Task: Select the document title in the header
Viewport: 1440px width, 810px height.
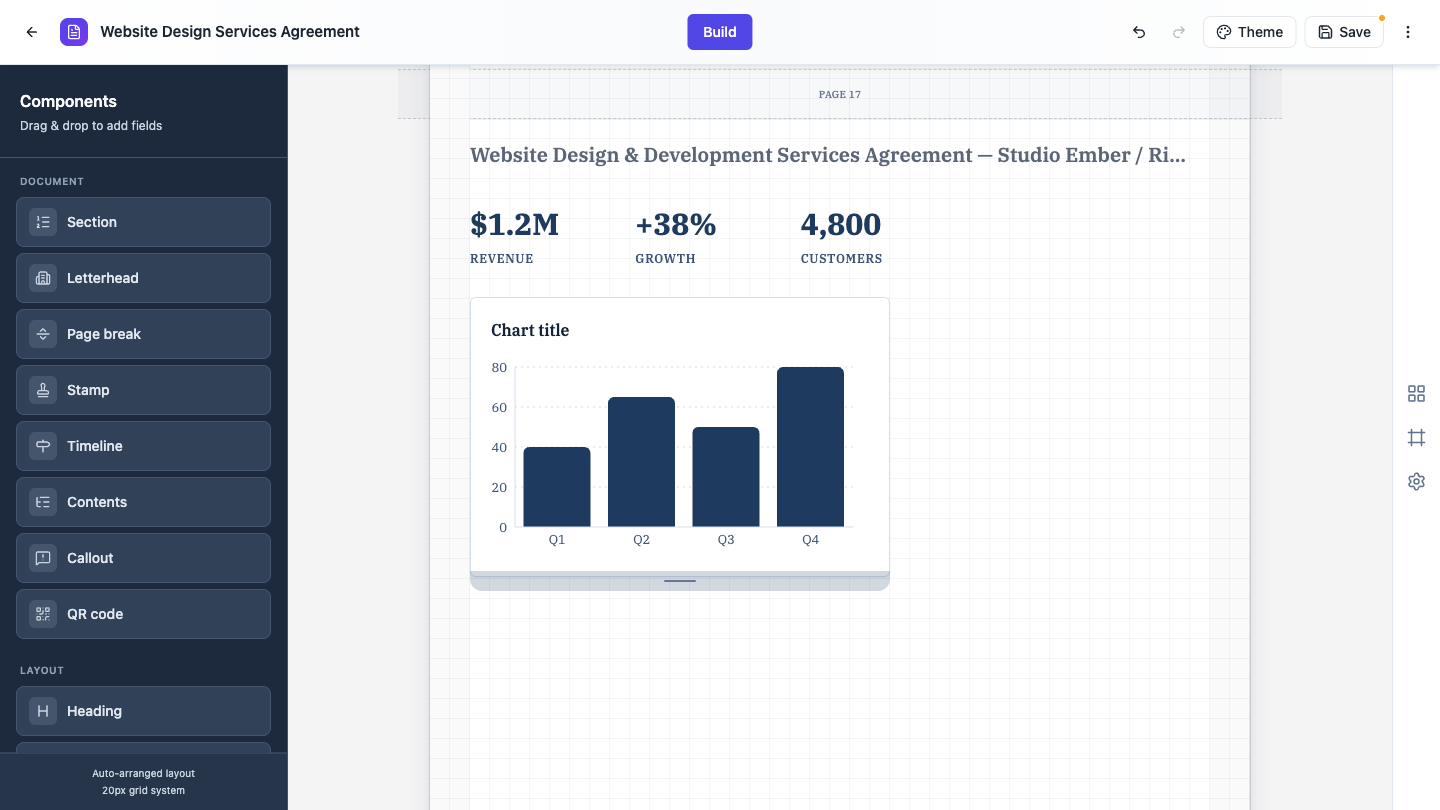Action: click(x=230, y=32)
